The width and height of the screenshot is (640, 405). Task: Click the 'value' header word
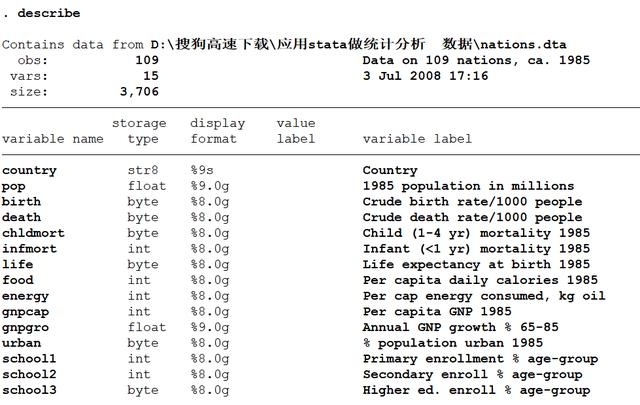pyautogui.click(x=296, y=123)
